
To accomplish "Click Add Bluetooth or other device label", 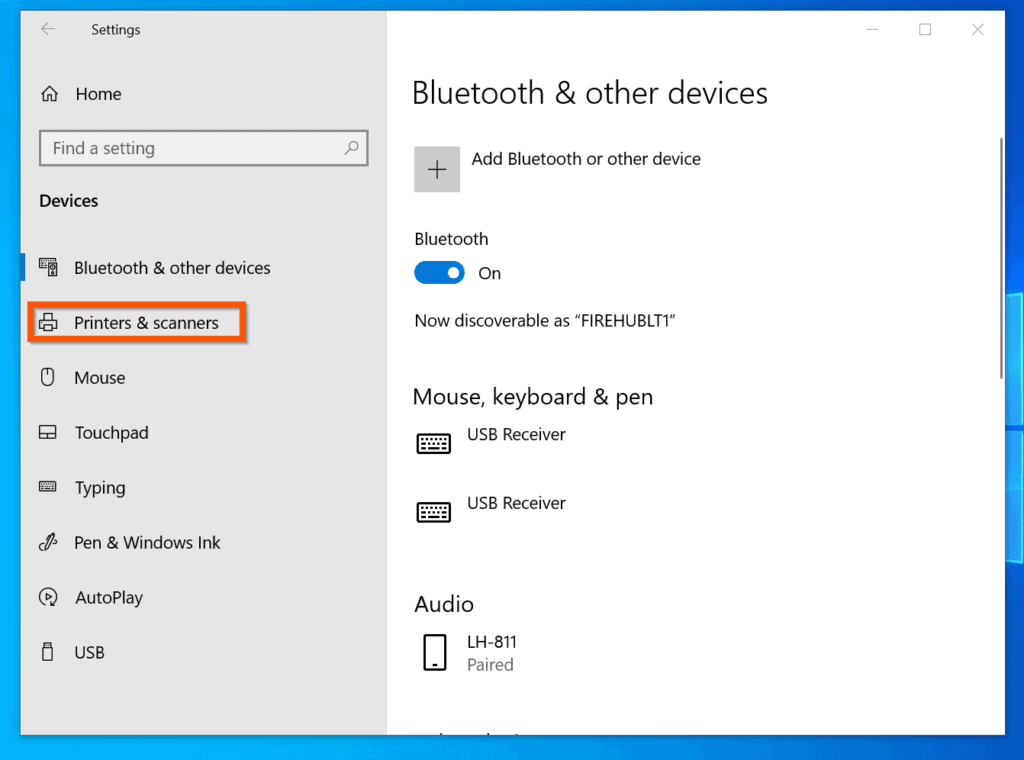I will coord(586,159).
